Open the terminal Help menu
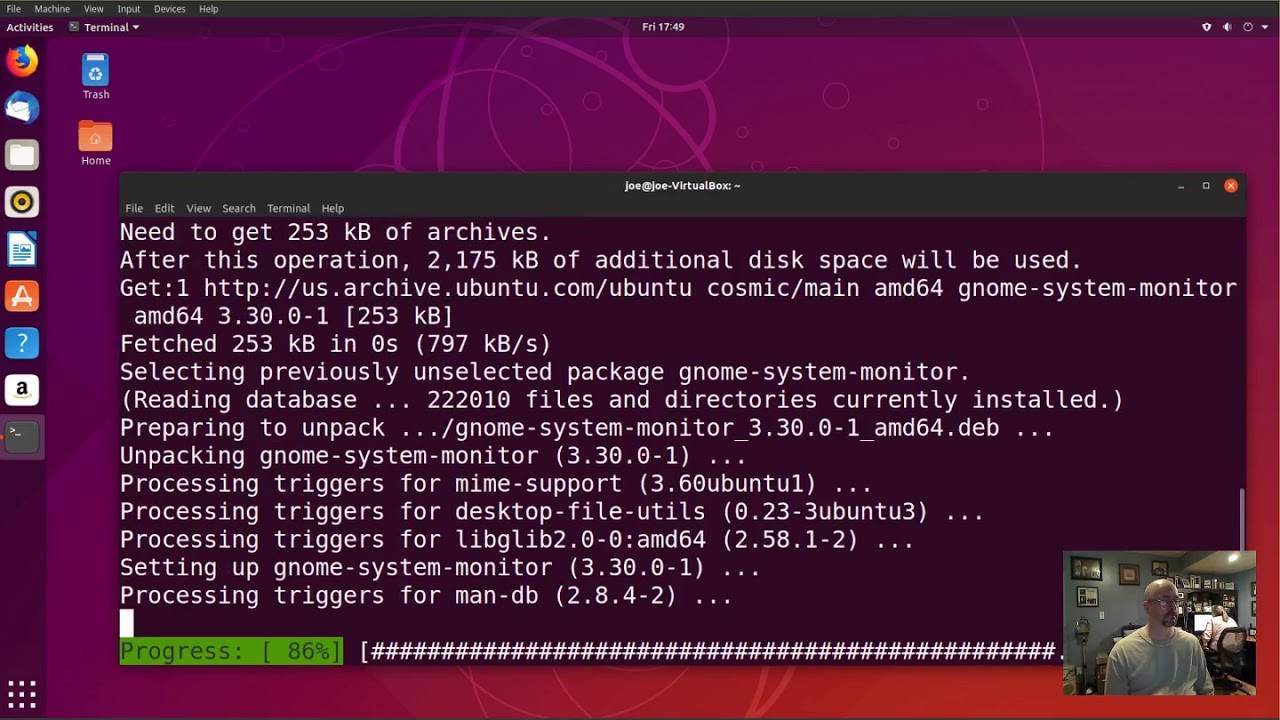1280x720 pixels. click(x=333, y=208)
